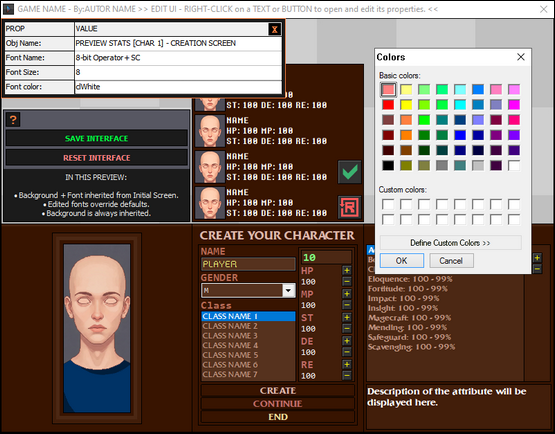Click the Font Size value field
The height and width of the screenshot is (434, 555).
coord(178,72)
